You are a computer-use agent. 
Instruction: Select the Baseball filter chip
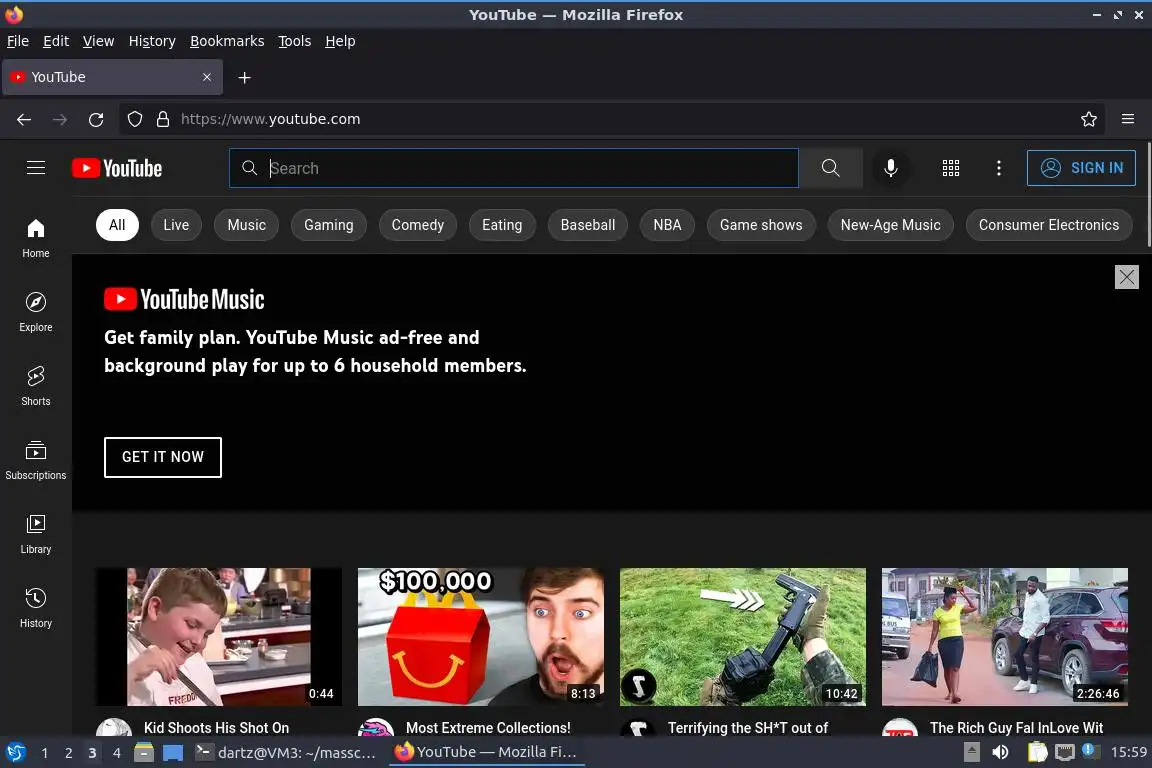point(588,225)
